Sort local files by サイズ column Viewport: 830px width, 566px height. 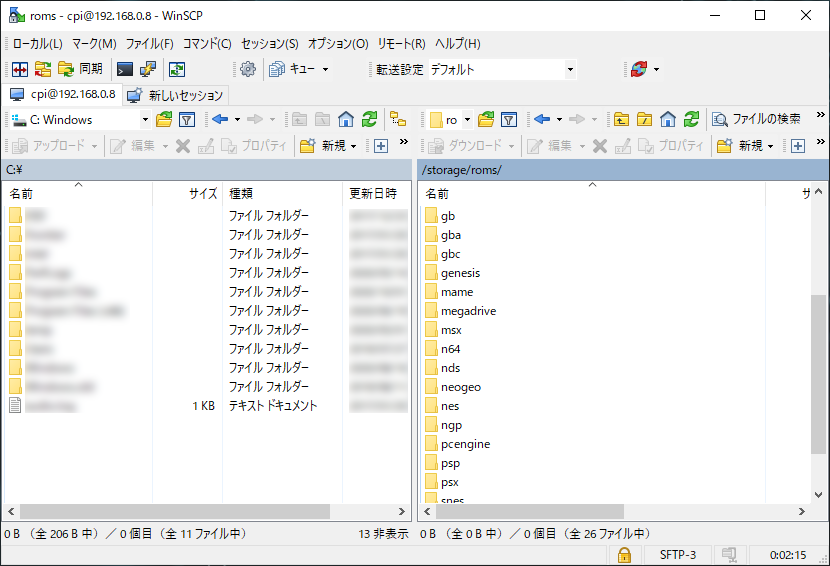coord(187,193)
